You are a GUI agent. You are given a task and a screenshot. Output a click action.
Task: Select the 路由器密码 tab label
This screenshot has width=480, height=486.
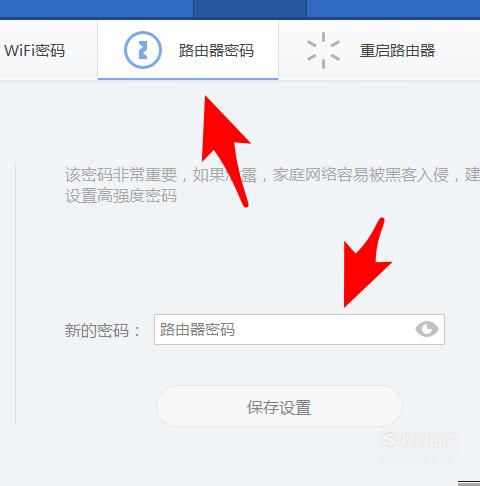point(216,51)
